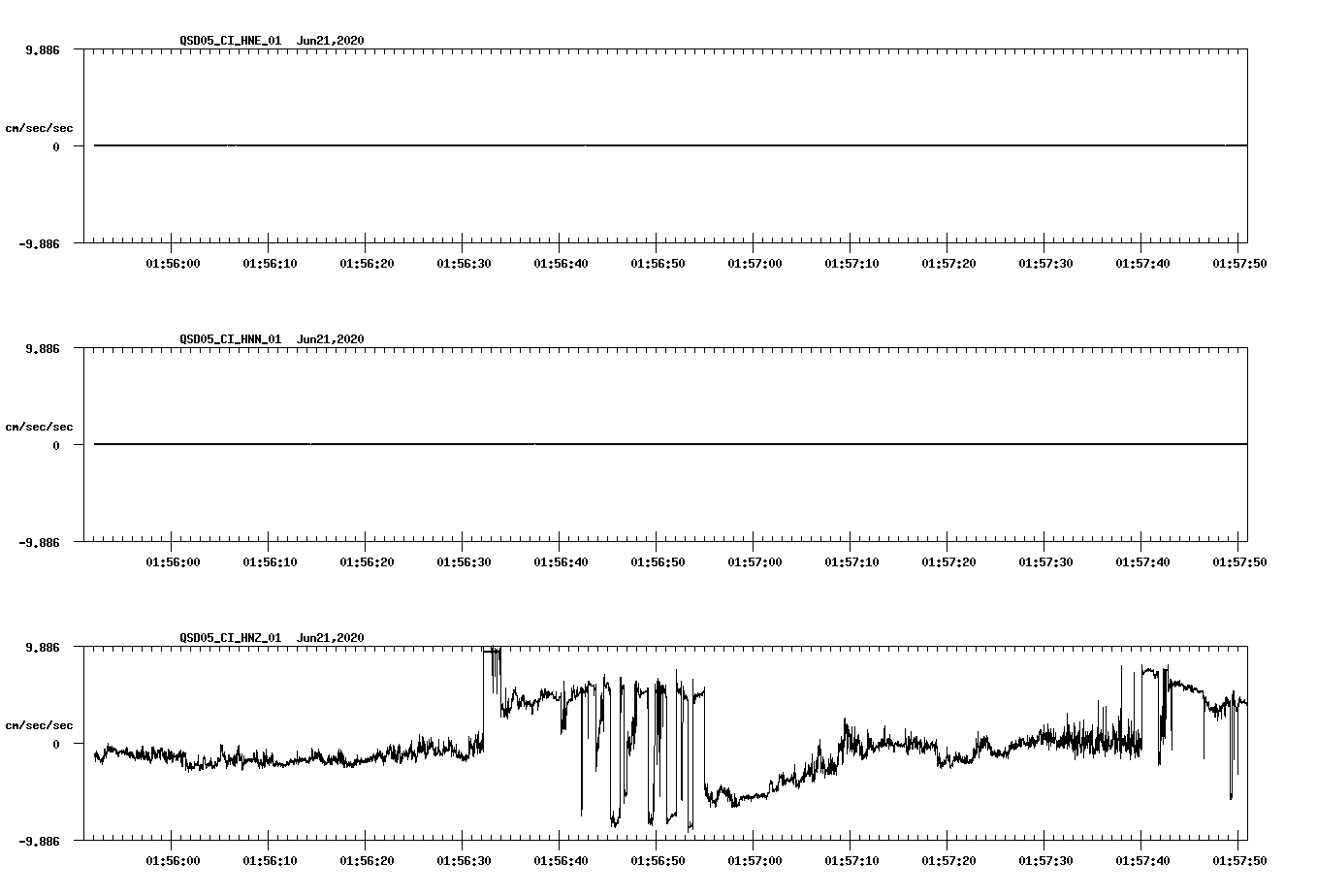Click 01:56:30 time label under HNE plot
Screen dimensions: 1317x896
click(464, 263)
